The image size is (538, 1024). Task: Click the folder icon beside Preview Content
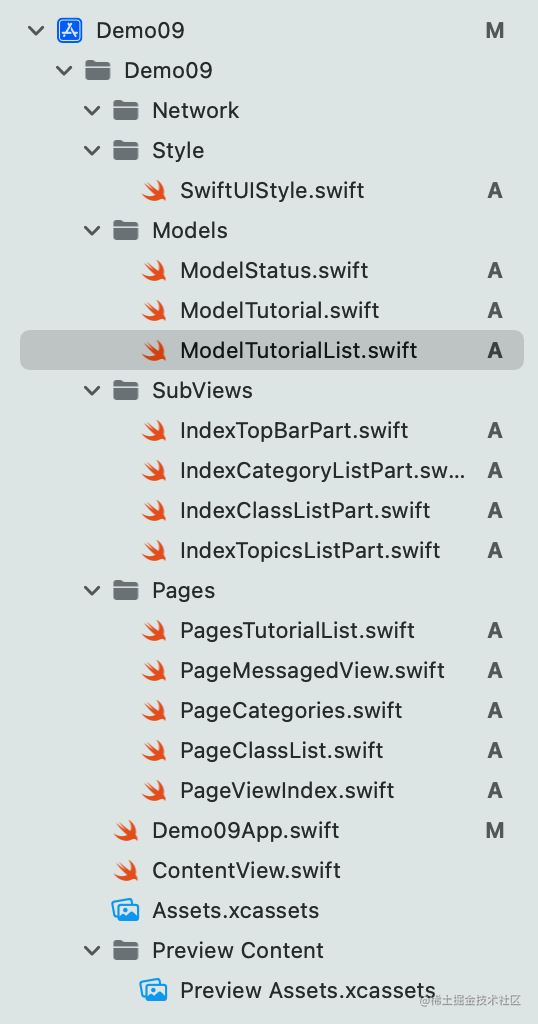125,950
